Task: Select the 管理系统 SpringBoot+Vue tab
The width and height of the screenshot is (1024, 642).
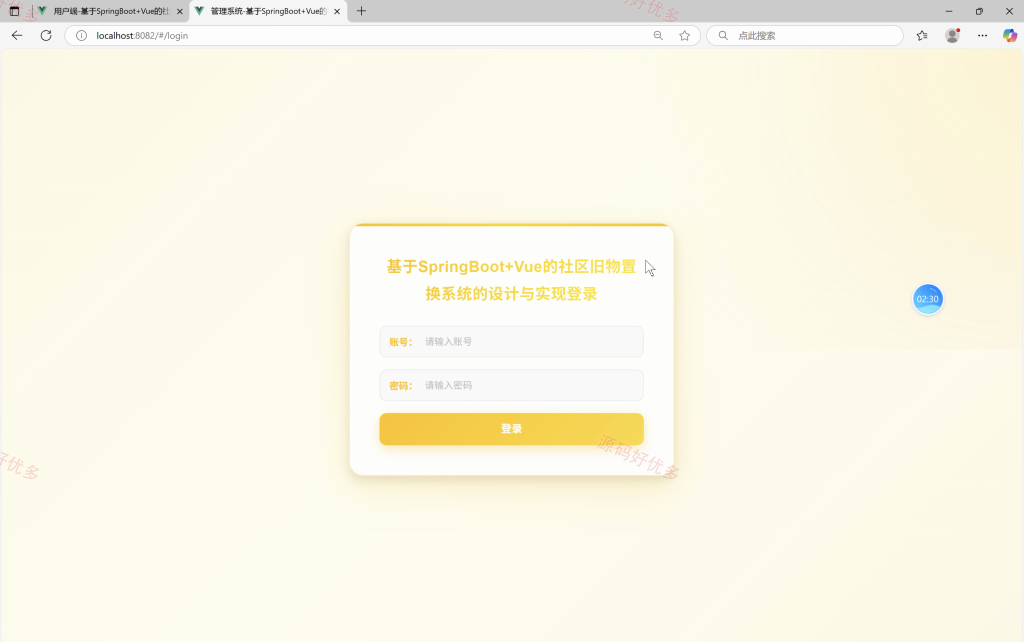Action: click(268, 11)
